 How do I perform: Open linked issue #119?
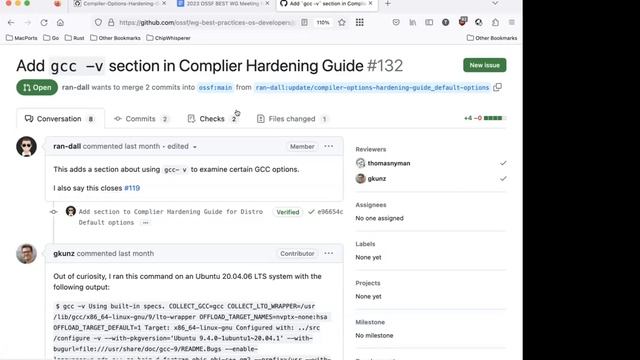[x=132, y=188]
